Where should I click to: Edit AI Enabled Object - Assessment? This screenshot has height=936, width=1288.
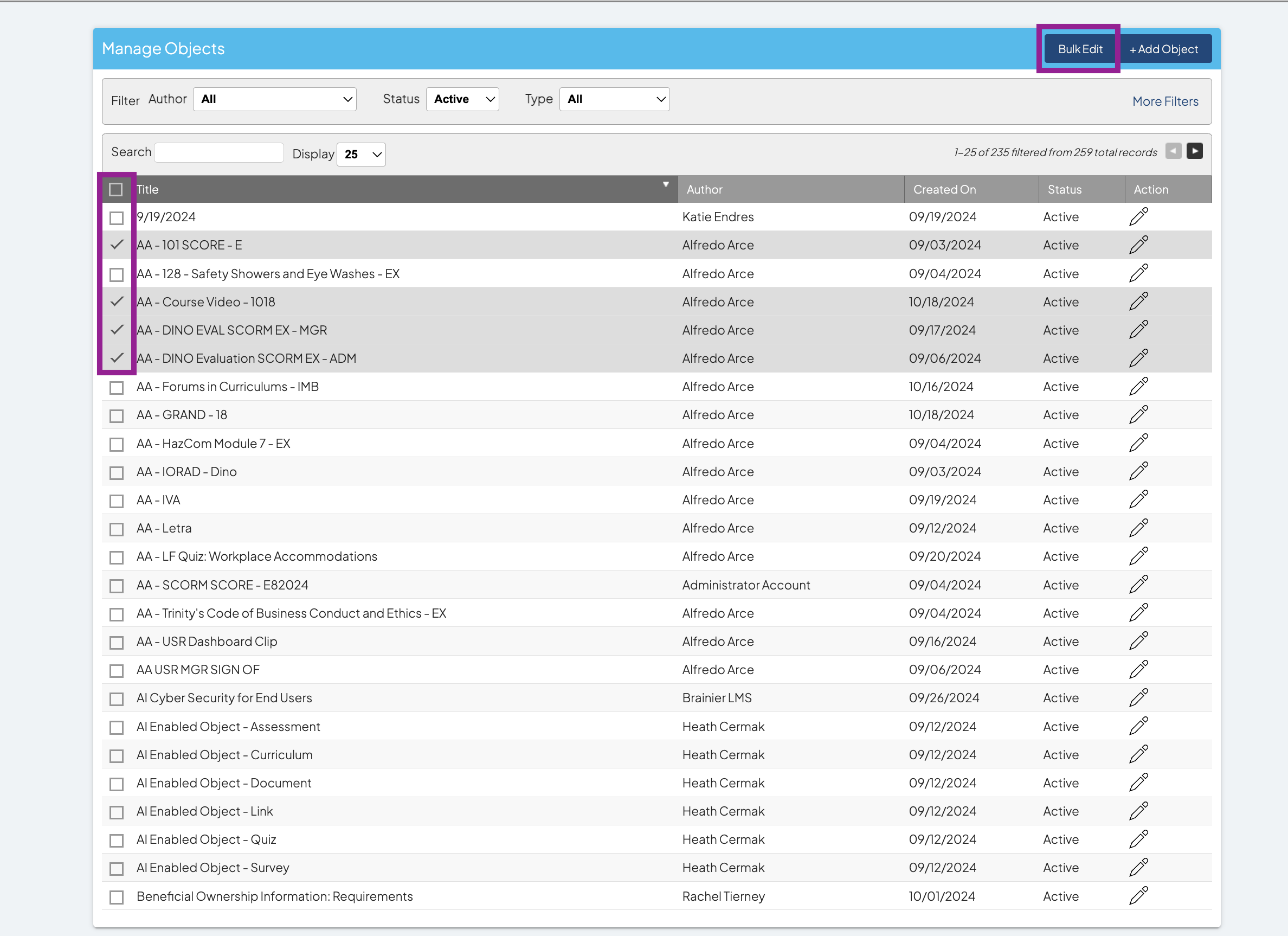click(x=1138, y=727)
